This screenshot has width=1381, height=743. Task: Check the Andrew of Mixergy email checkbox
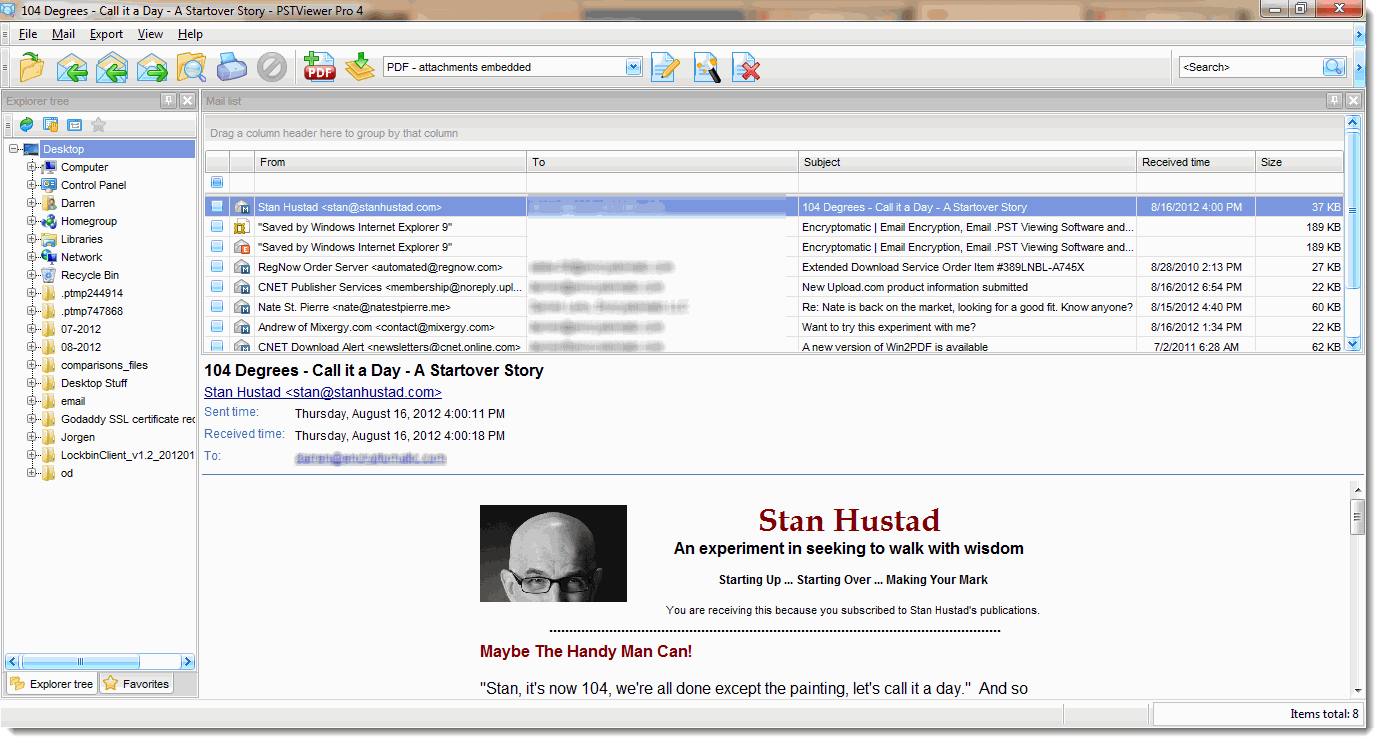click(x=217, y=327)
